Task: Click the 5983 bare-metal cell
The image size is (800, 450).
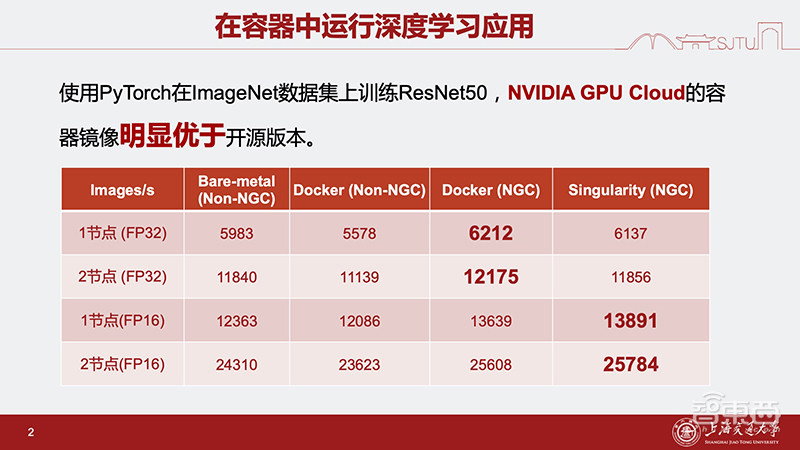Action: click(237, 234)
